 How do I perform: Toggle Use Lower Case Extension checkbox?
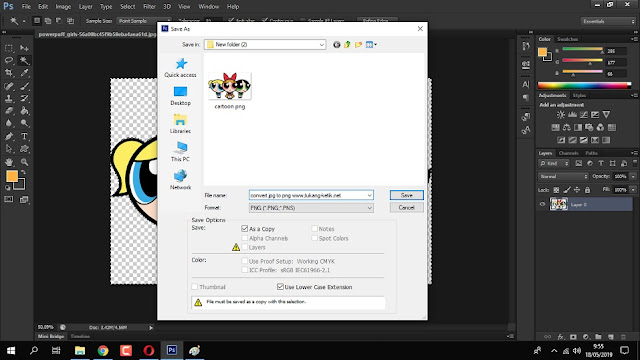pyautogui.click(x=280, y=287)
